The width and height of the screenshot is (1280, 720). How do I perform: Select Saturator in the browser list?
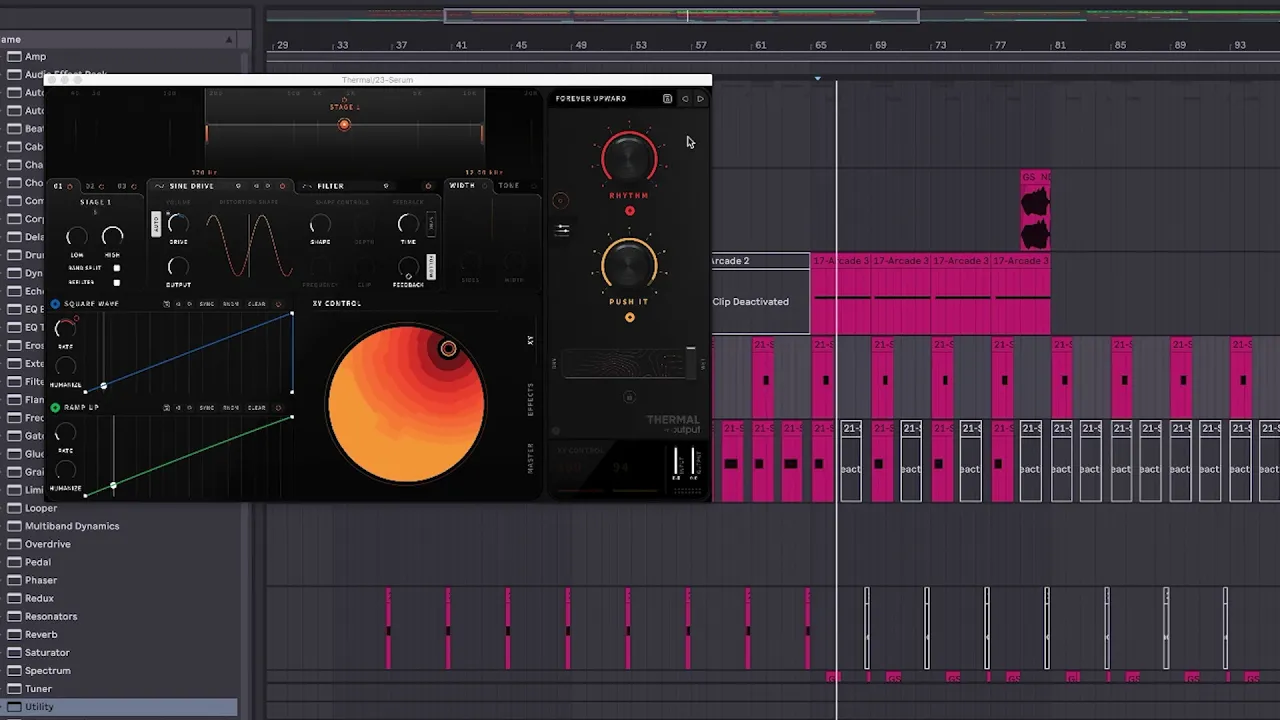pyautogui.click(x=47, y=653)
